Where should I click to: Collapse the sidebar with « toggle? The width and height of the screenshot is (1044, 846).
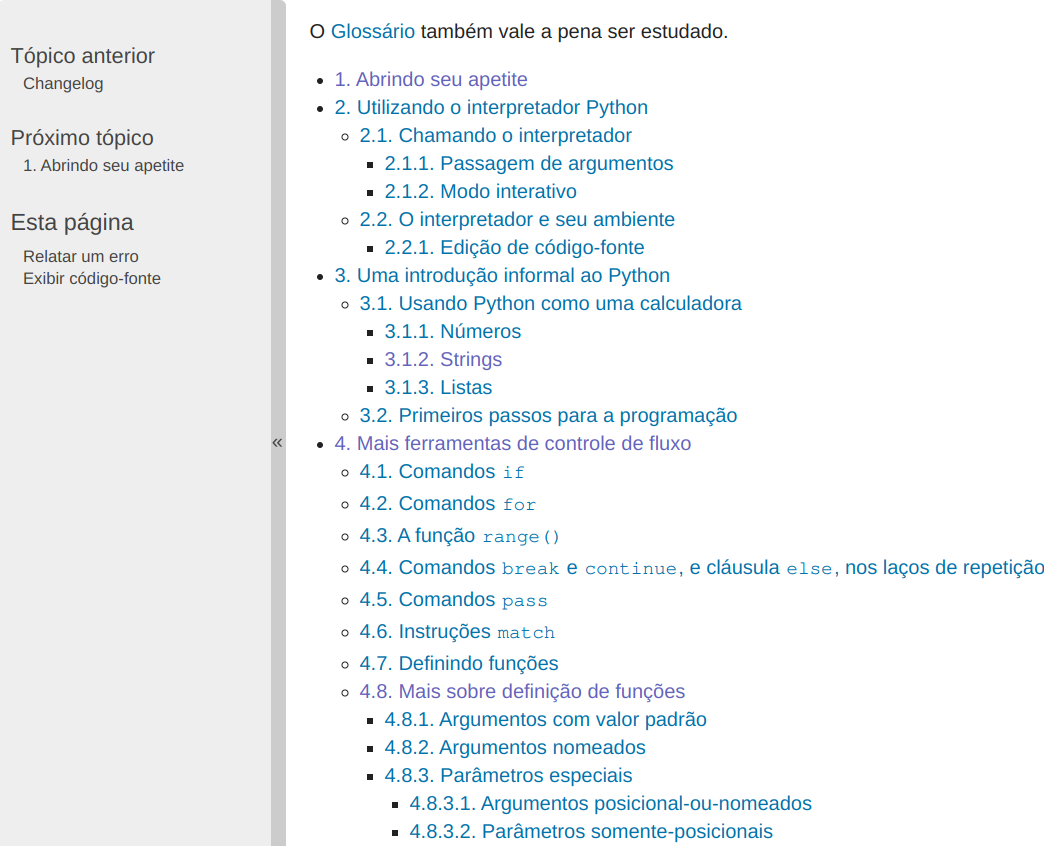[x=277, y=442]
